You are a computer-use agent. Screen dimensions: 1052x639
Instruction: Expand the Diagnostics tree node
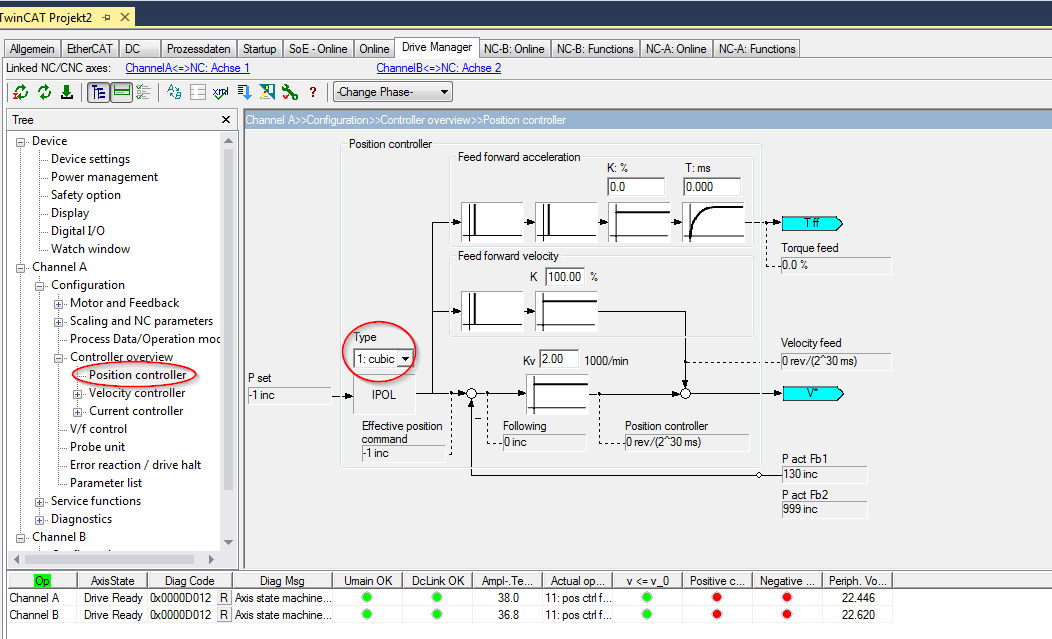[40, 520]
